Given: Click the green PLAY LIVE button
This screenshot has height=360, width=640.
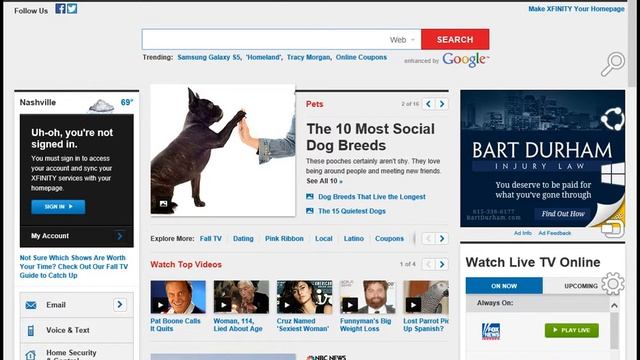Looking at the screenshot, I should pyautogui.click(x=572, y=330).
